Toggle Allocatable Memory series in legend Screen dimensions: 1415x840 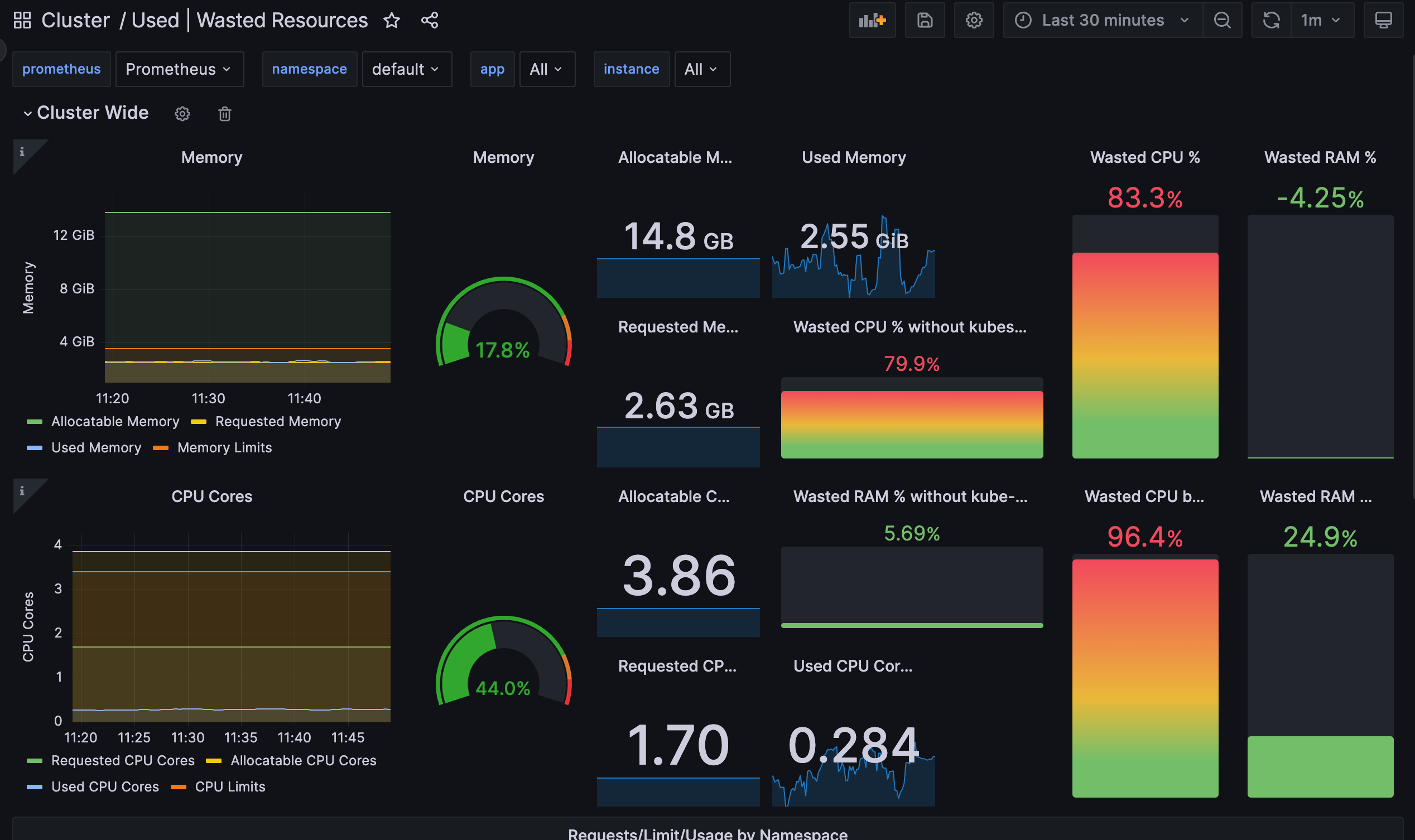tap(114, 422)
